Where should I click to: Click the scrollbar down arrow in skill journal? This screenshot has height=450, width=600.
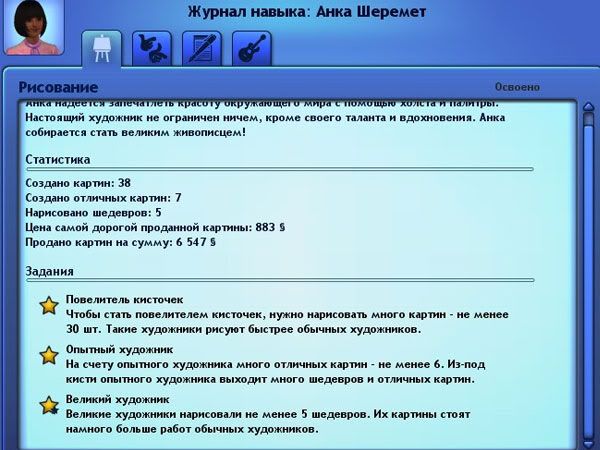589,443
